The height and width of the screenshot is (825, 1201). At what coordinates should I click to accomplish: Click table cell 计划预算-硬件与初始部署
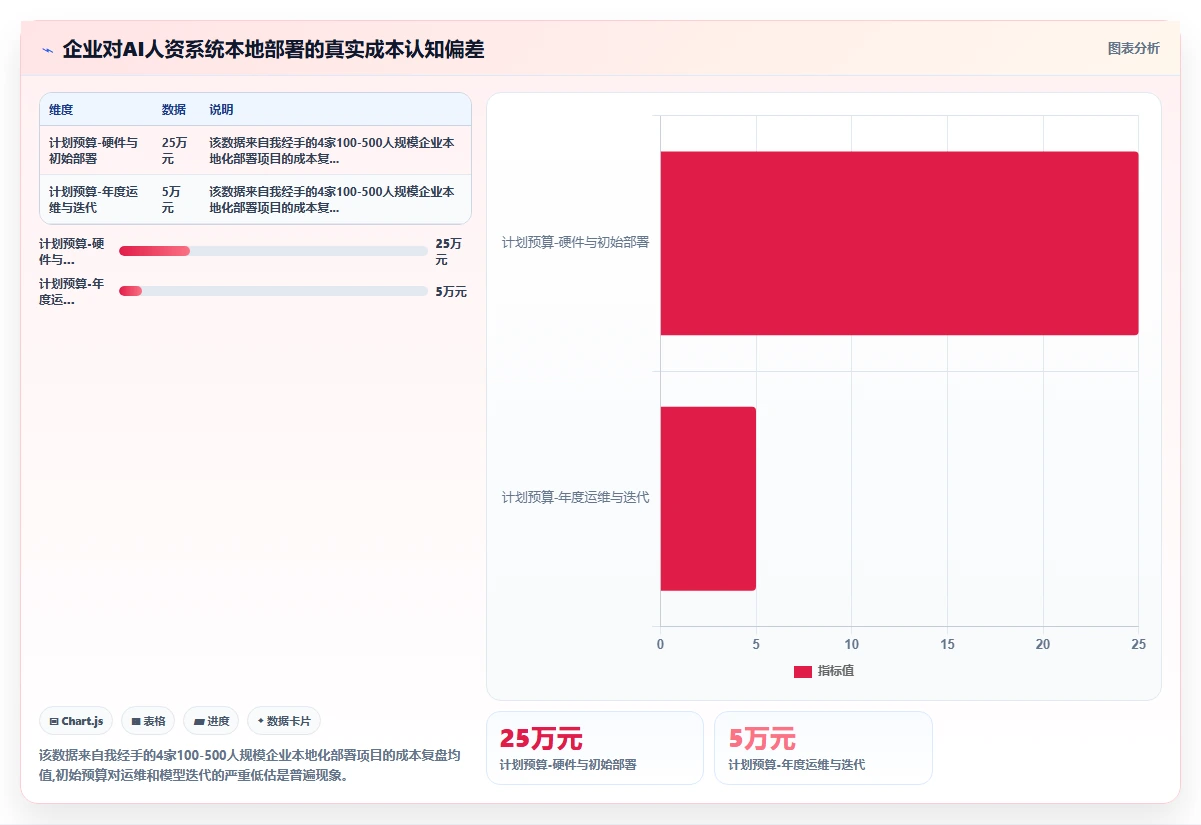click(x=95, y=151)
